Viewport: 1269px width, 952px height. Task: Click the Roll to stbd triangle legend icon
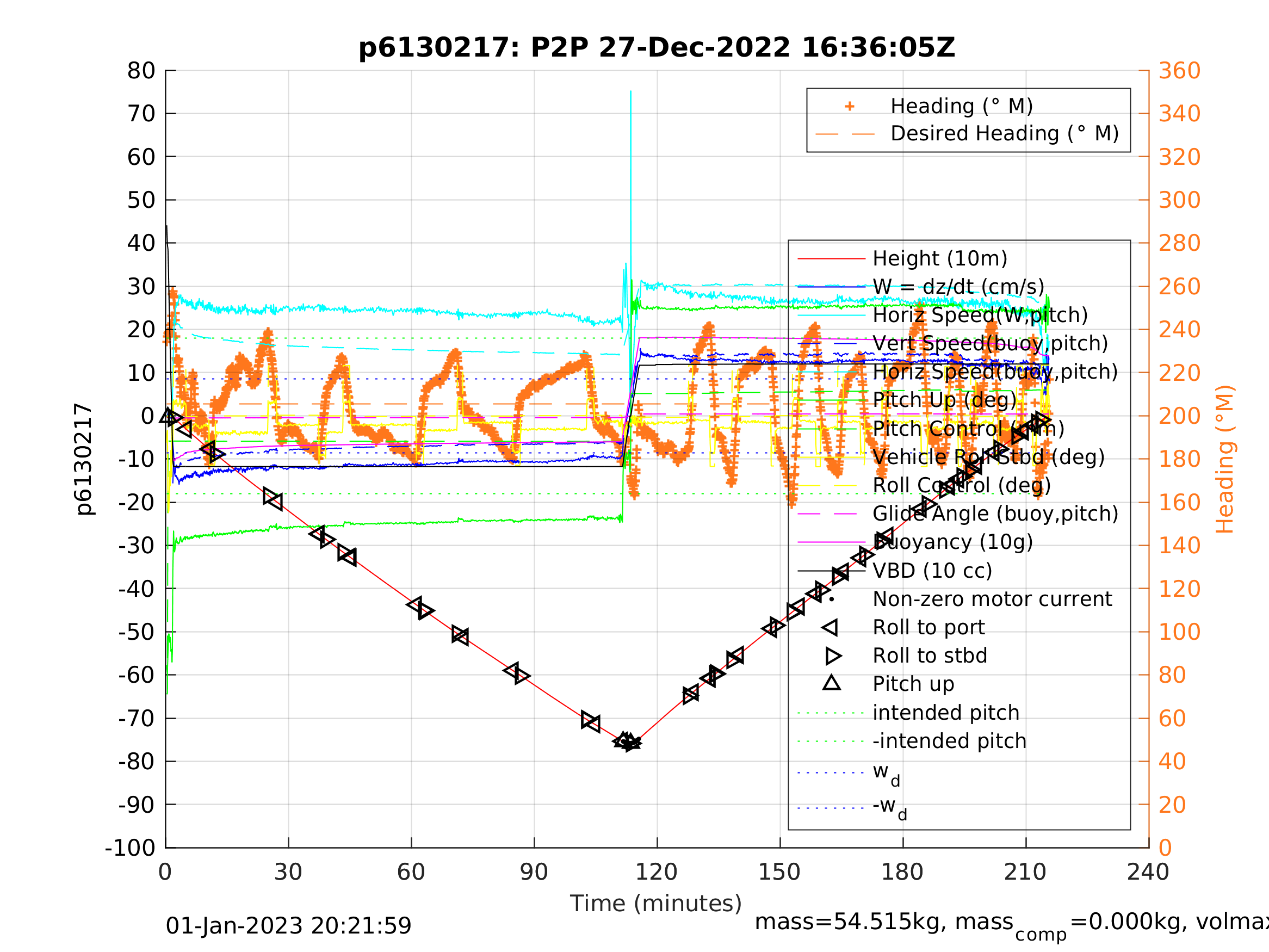833,656
